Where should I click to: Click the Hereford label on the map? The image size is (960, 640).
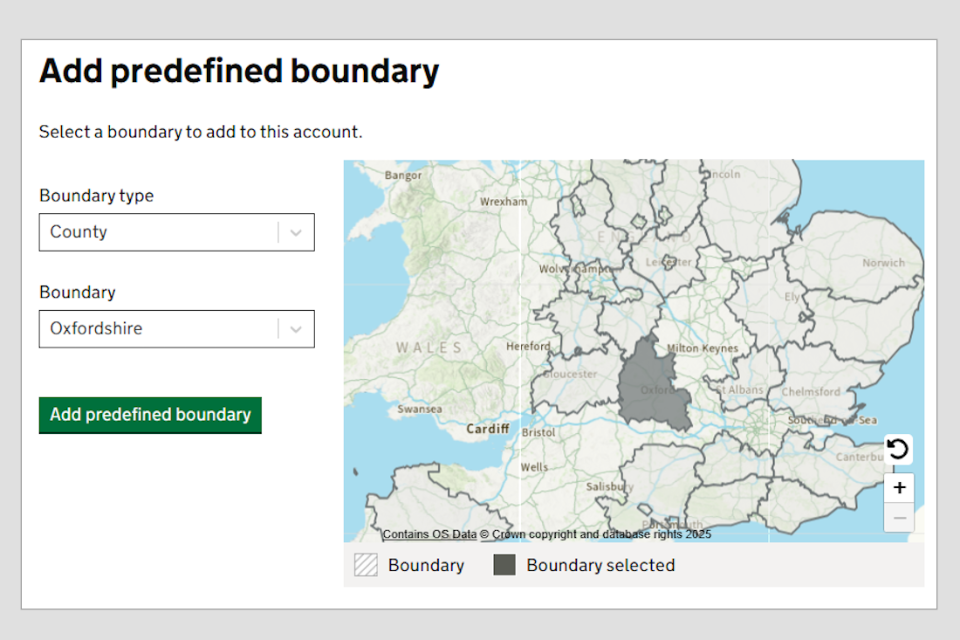(529, 347)
